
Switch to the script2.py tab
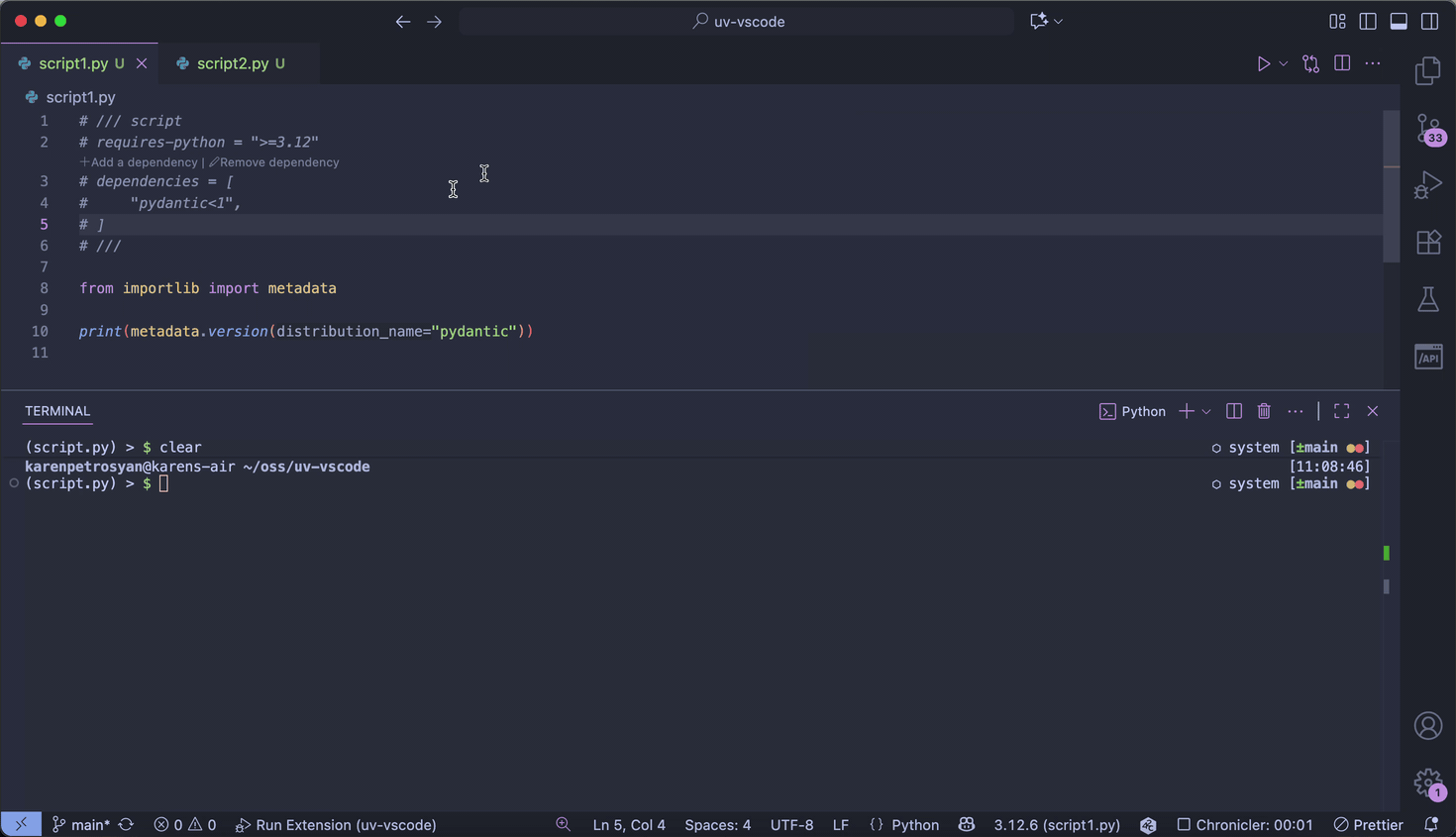tap(232, 63)
